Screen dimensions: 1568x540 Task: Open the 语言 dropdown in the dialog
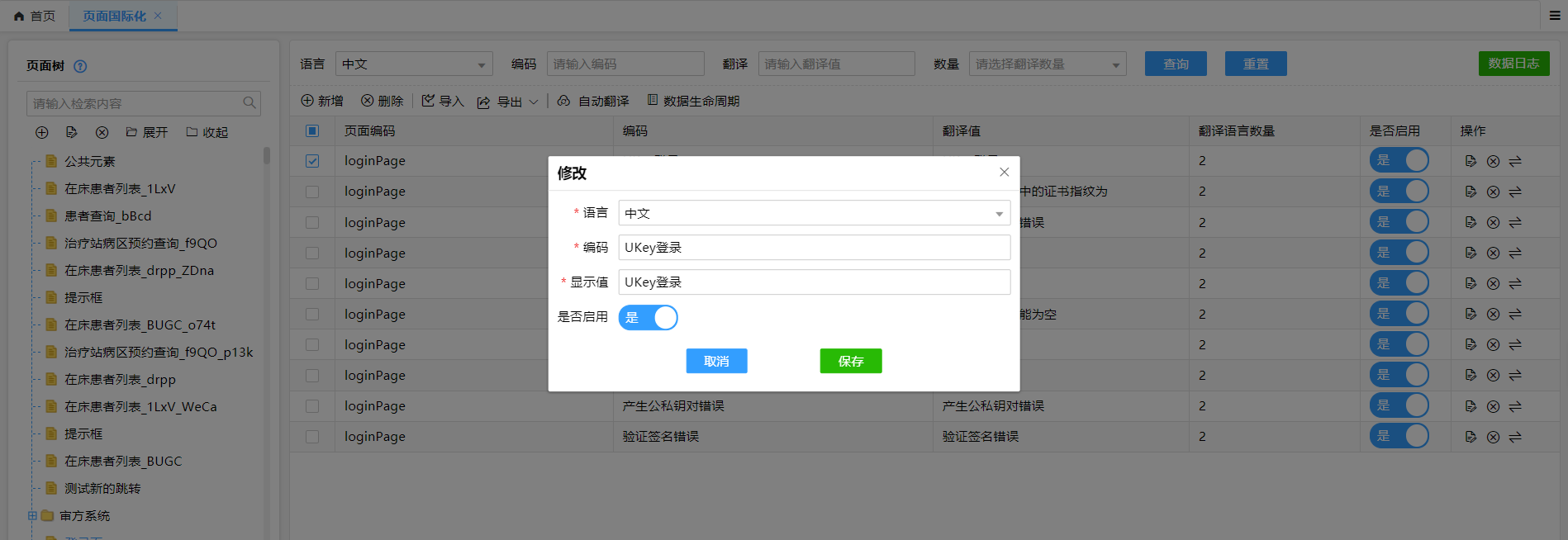pos(814,213)
